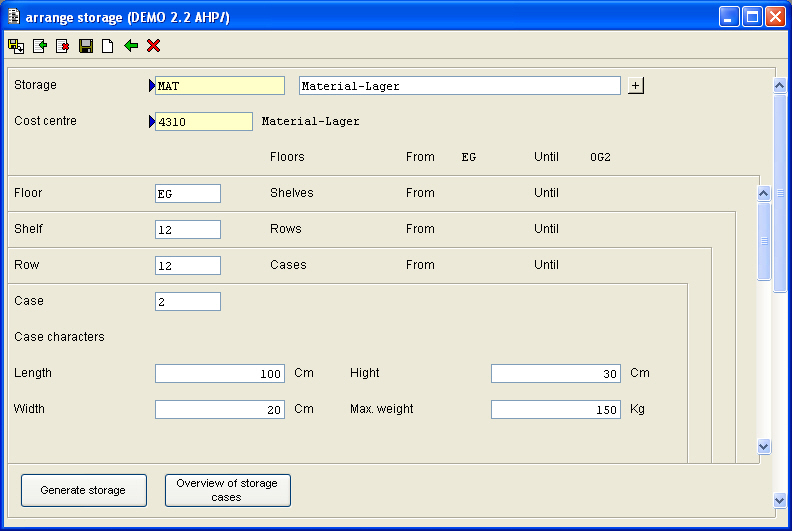Click the inner panel scrollbar thumb
792x531 pixels.
click(x=764, y=241)
